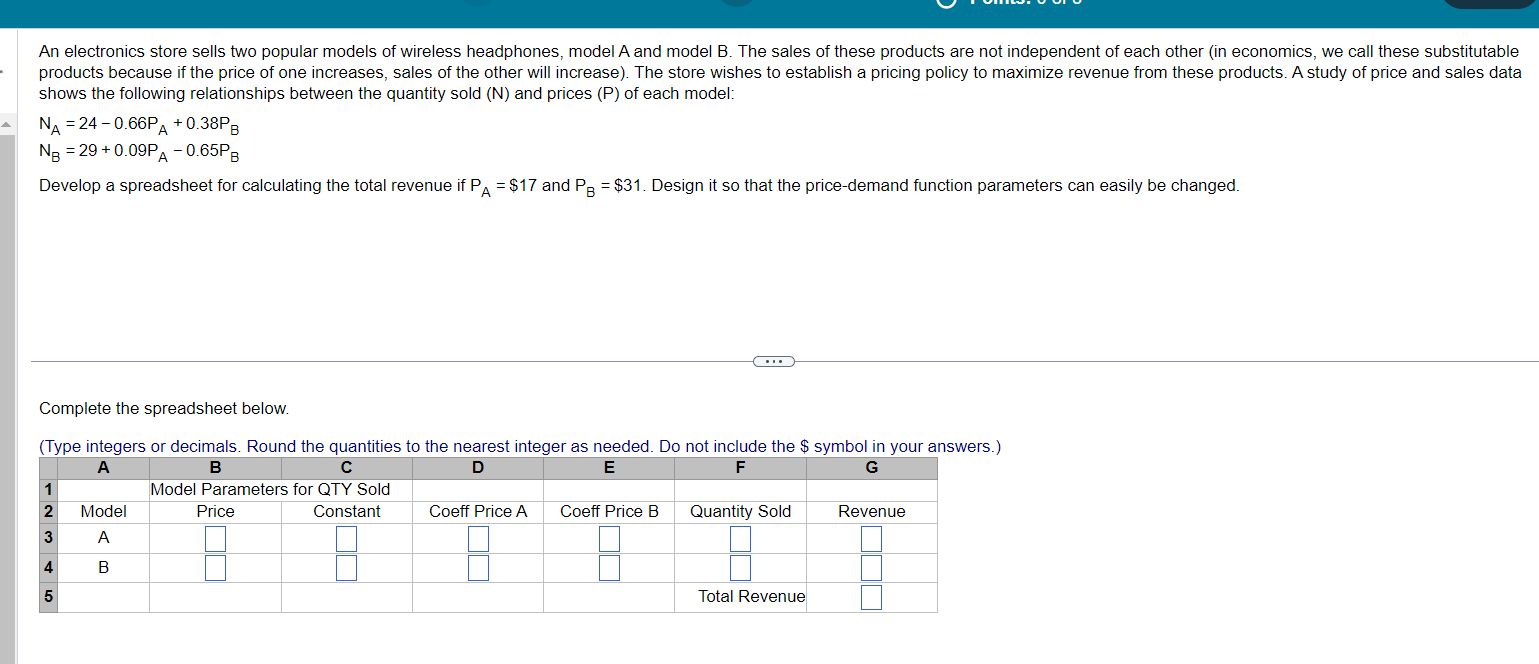The image size is (1539, 664).
Task: Click the Model Parameters for QTY Sold header cell
Action: pos(271,489)
